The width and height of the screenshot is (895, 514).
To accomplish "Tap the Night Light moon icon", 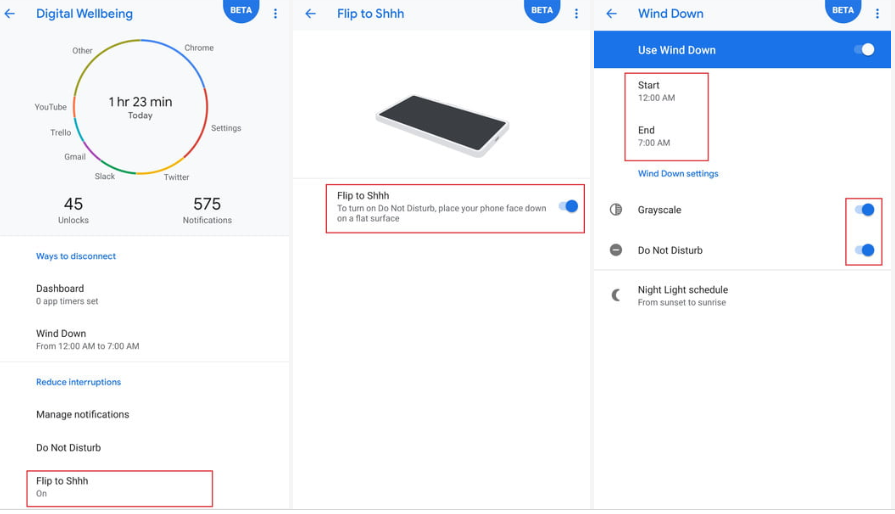I will (x=616, y=295).
